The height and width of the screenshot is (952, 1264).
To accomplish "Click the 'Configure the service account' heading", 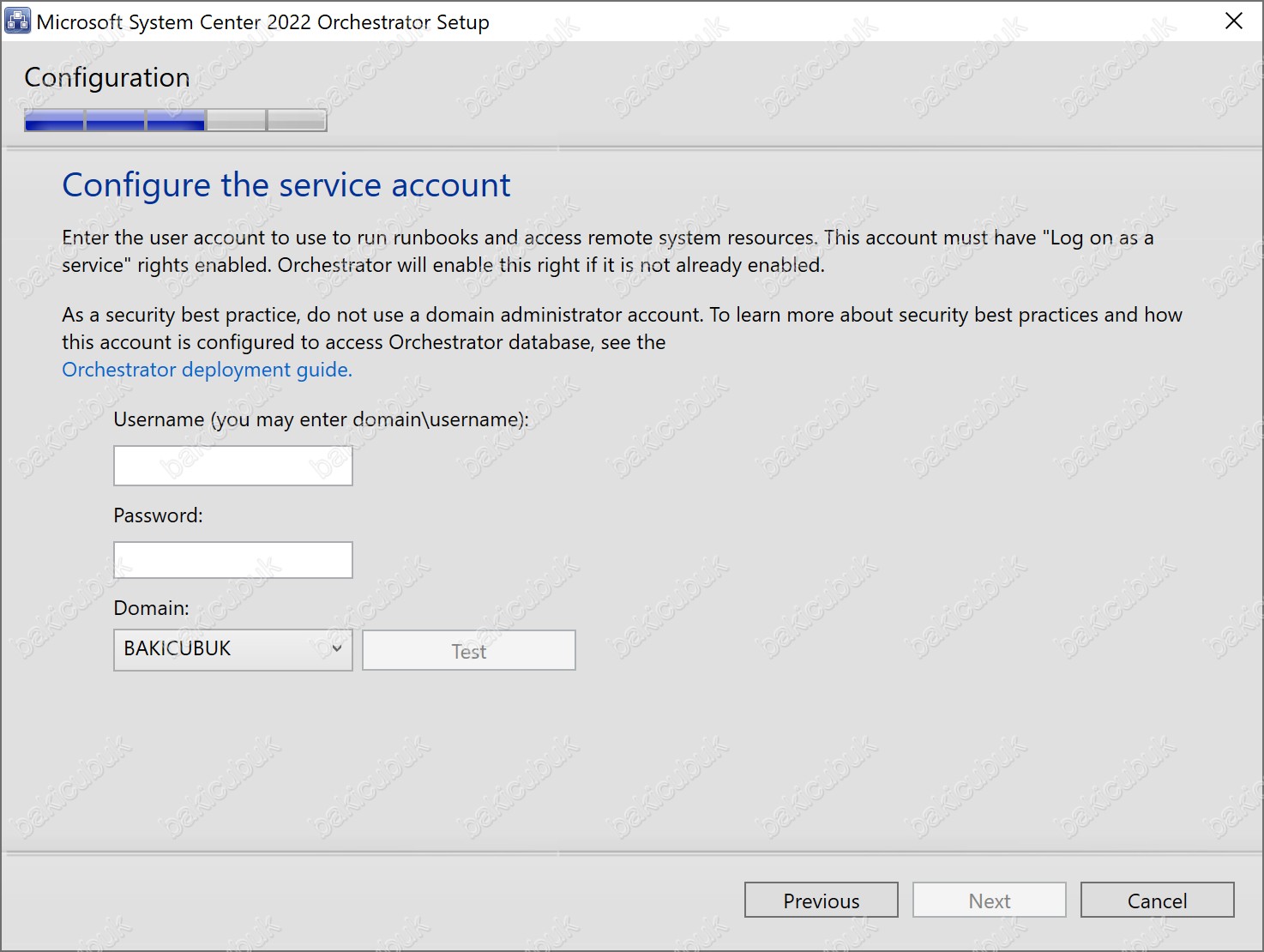I will 286,185.
